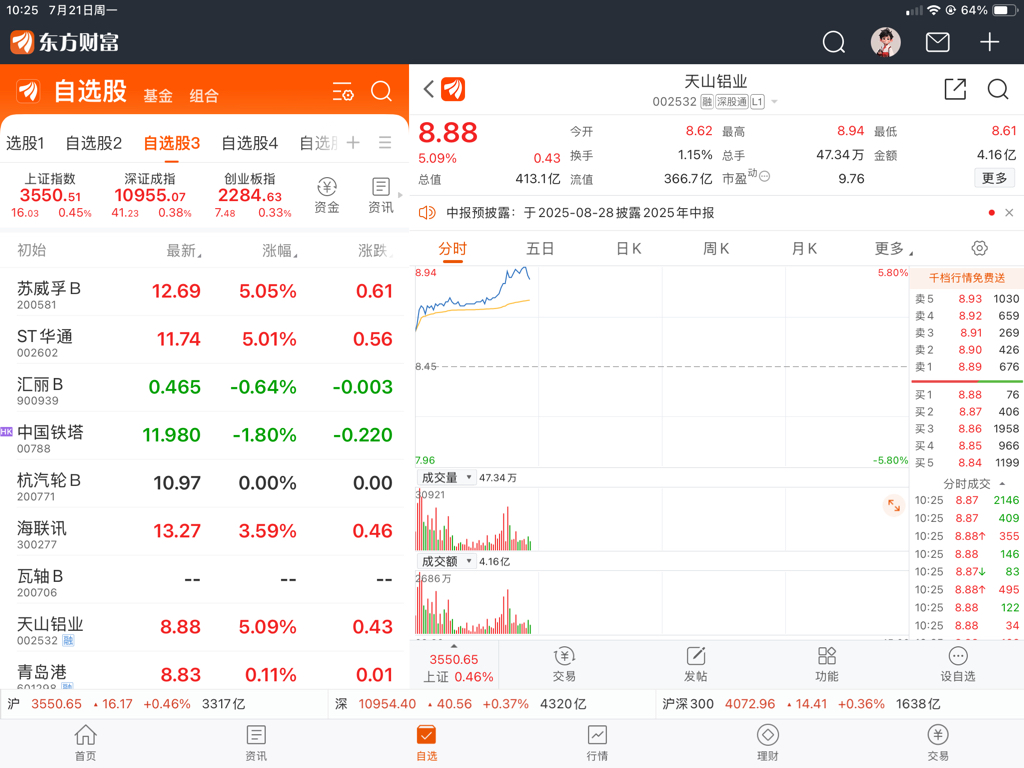Select 天山铝业 row in watchlist

[204, 628]
